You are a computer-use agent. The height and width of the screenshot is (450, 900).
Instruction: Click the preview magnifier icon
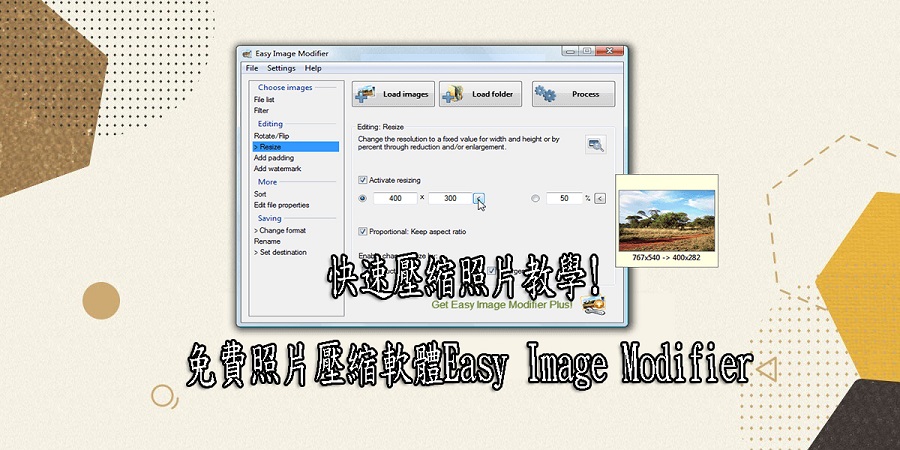point(596,145)
